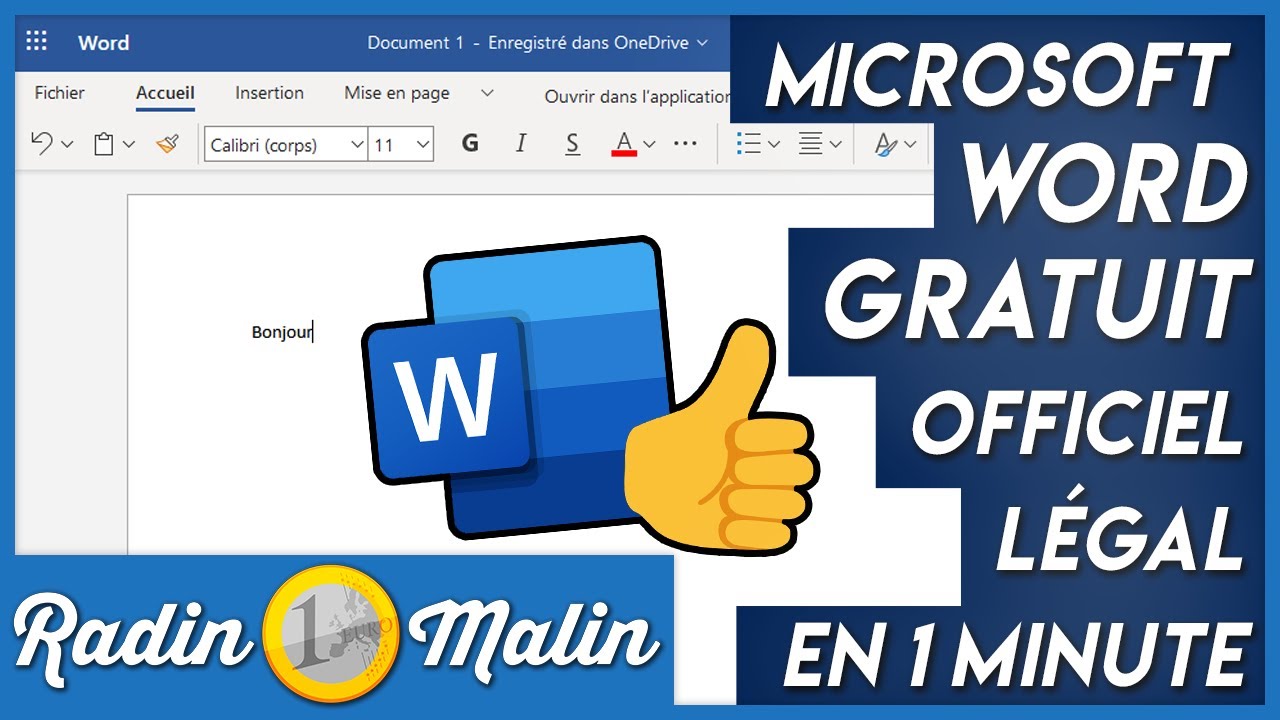Toggle bold (G) formatting
The height and width of the screenshot is (720, 1280).
tap(470, 144)
